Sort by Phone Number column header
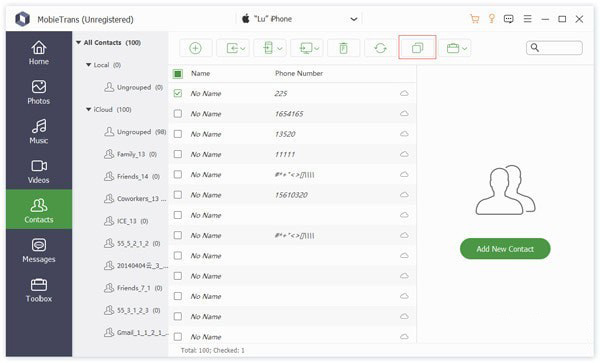 point(299,73)
